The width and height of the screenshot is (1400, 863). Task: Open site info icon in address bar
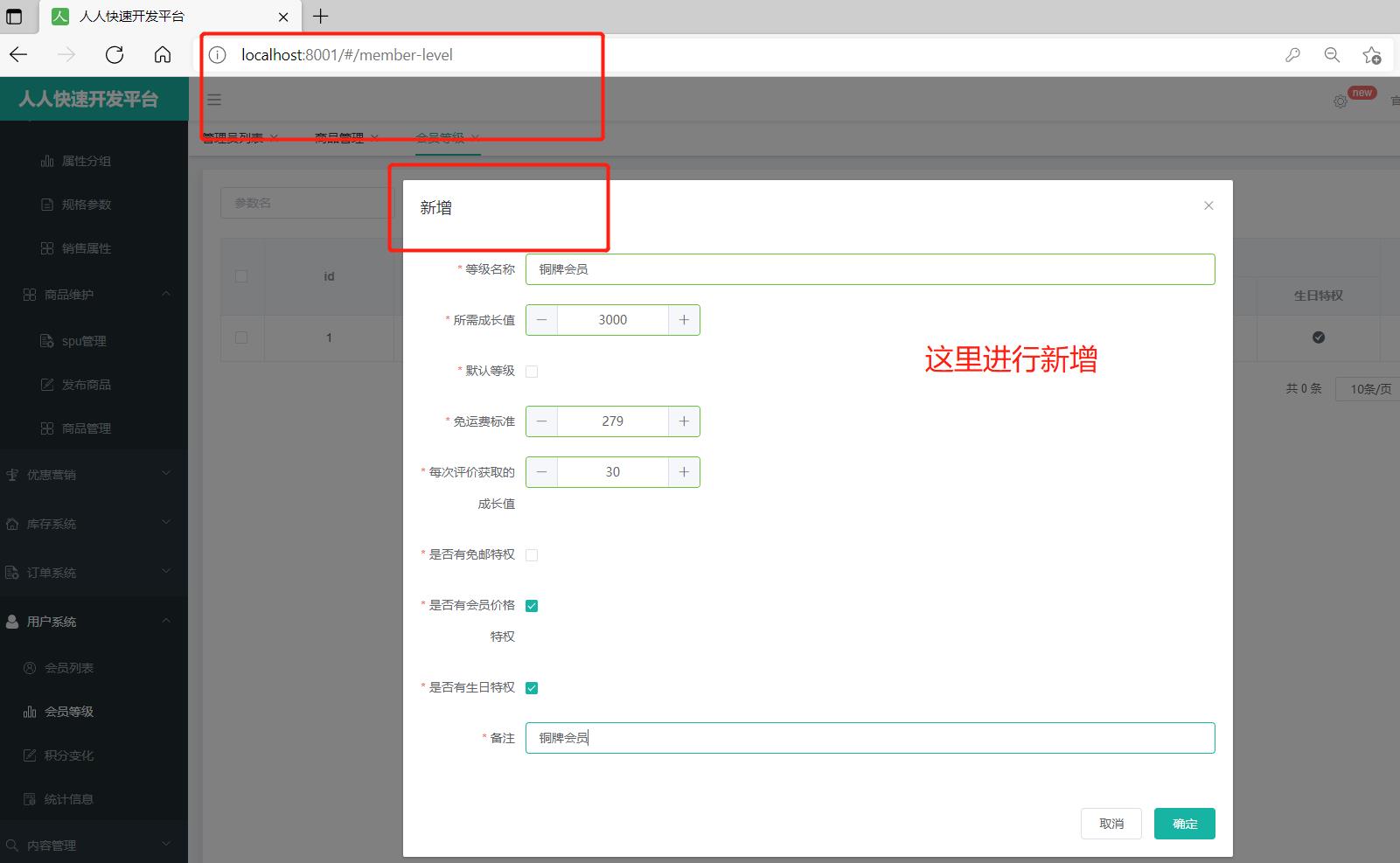click(x=218, y=55)
